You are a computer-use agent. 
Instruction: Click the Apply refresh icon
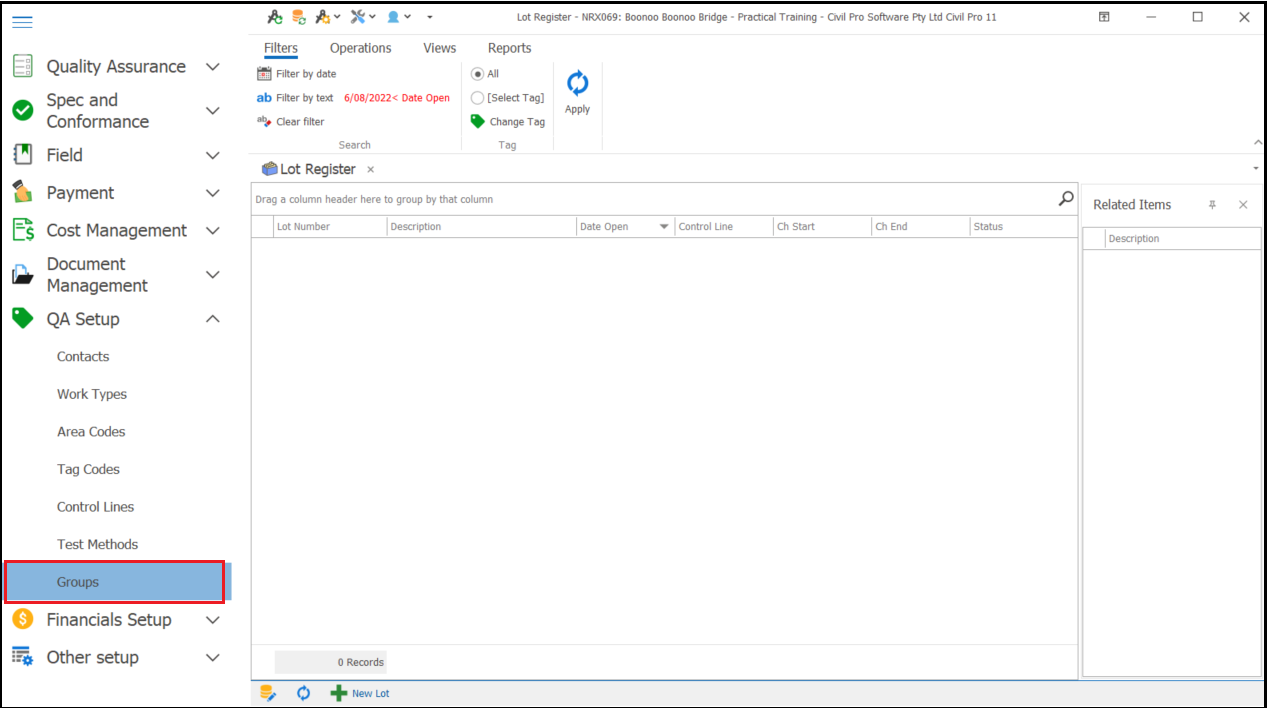click(x=577, y=84)
